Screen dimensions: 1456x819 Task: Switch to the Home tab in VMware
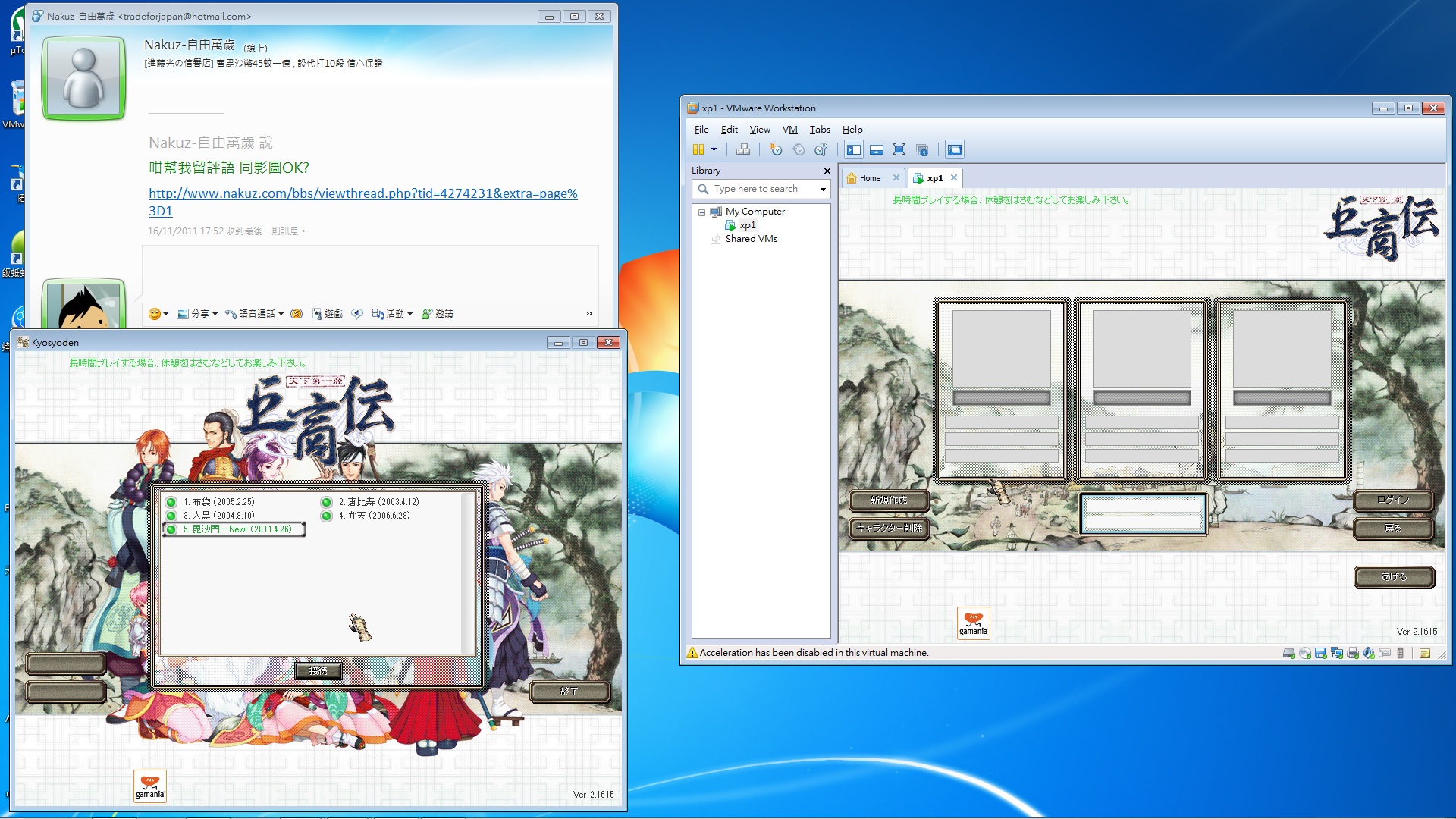869,178
